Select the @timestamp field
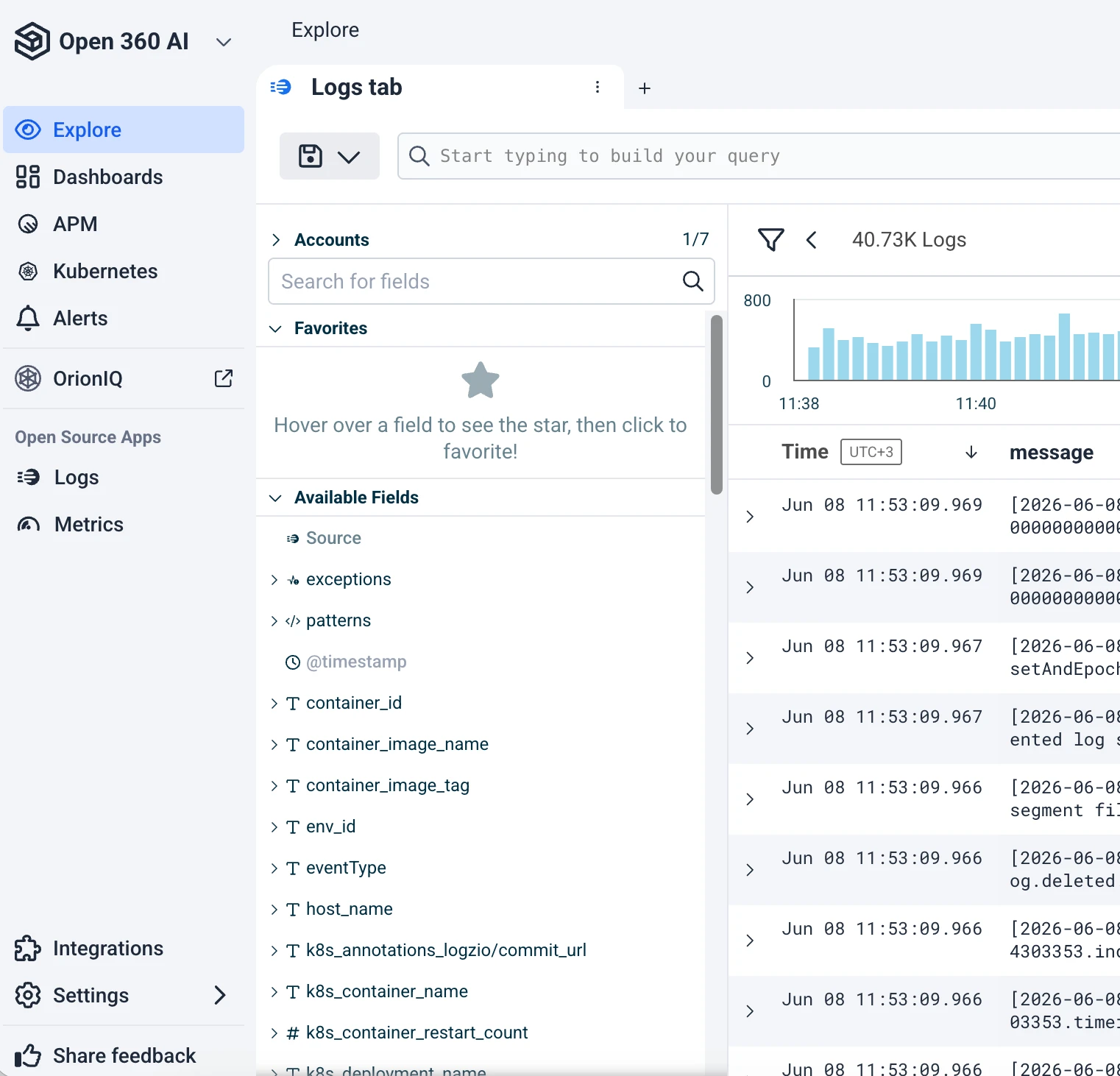This screenshot has height=1076, width=1120. coord(356,662)
